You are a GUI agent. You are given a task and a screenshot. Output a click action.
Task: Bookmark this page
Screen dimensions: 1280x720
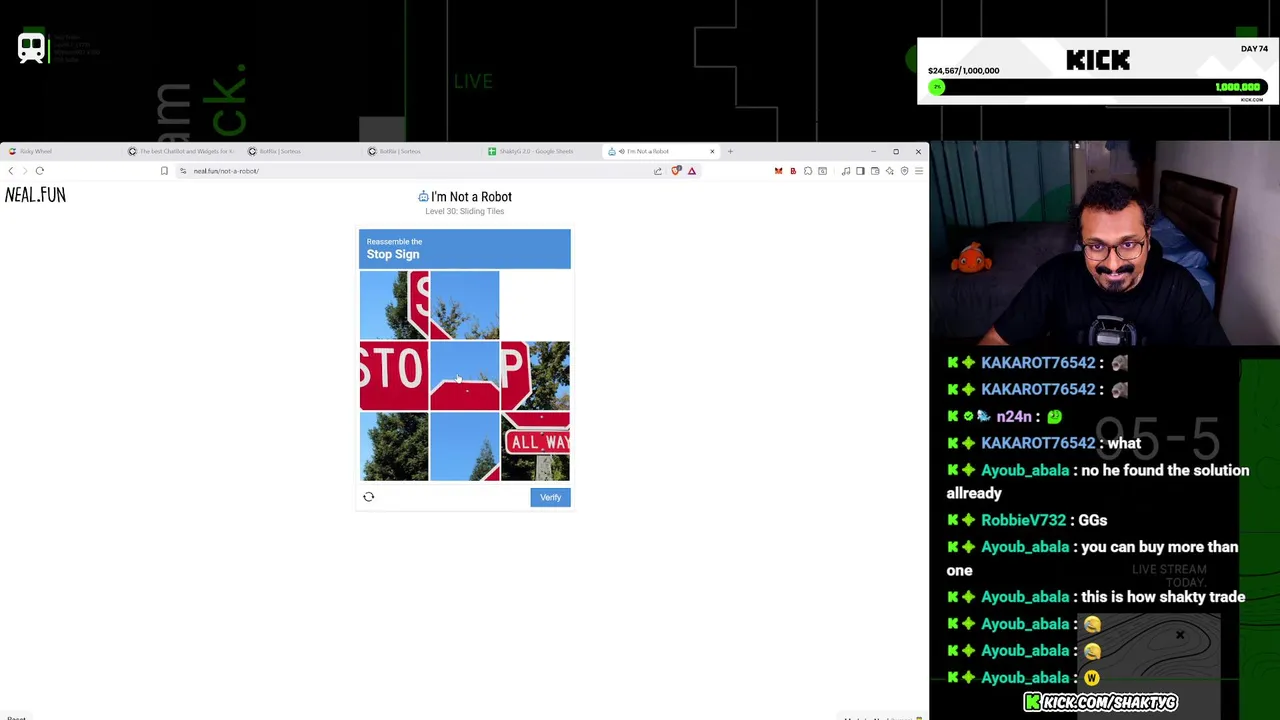(164, 171)
